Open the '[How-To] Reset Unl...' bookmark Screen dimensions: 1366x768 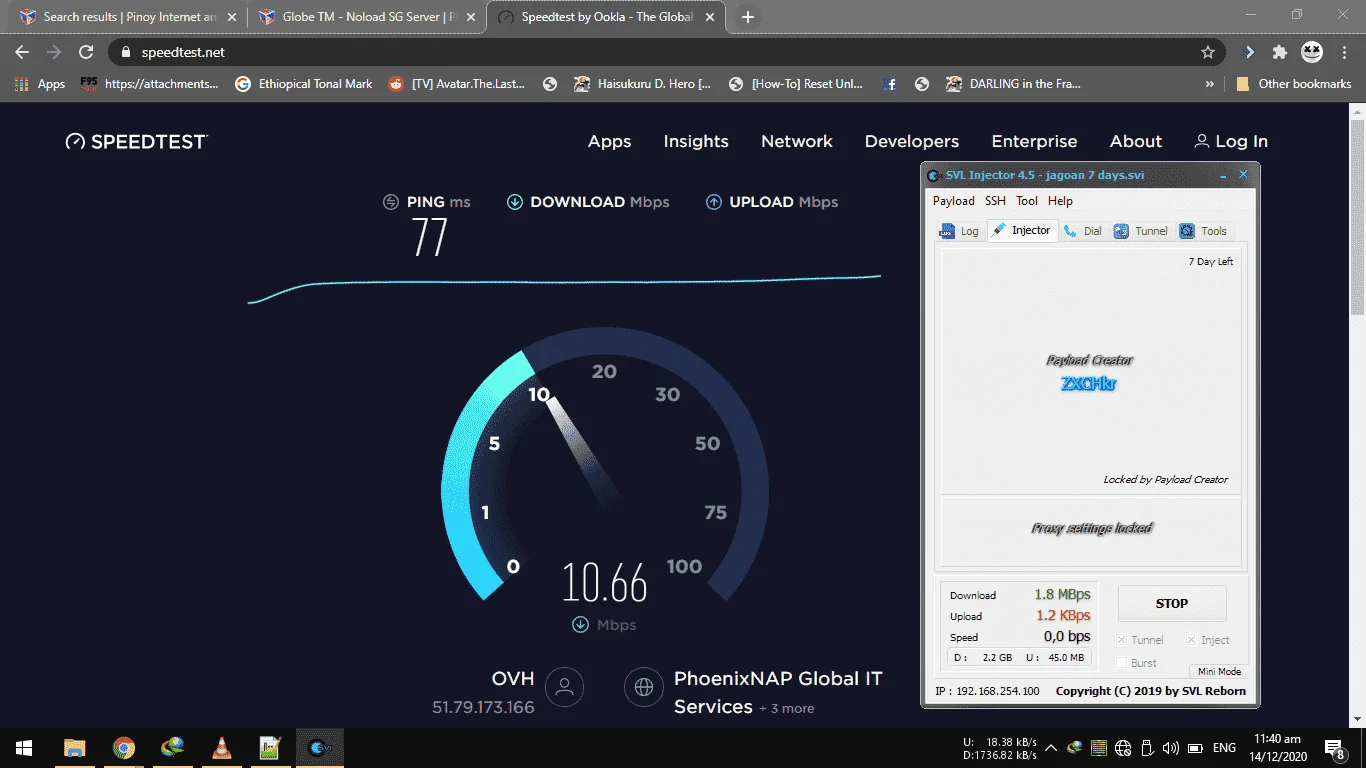coord(797,84)
